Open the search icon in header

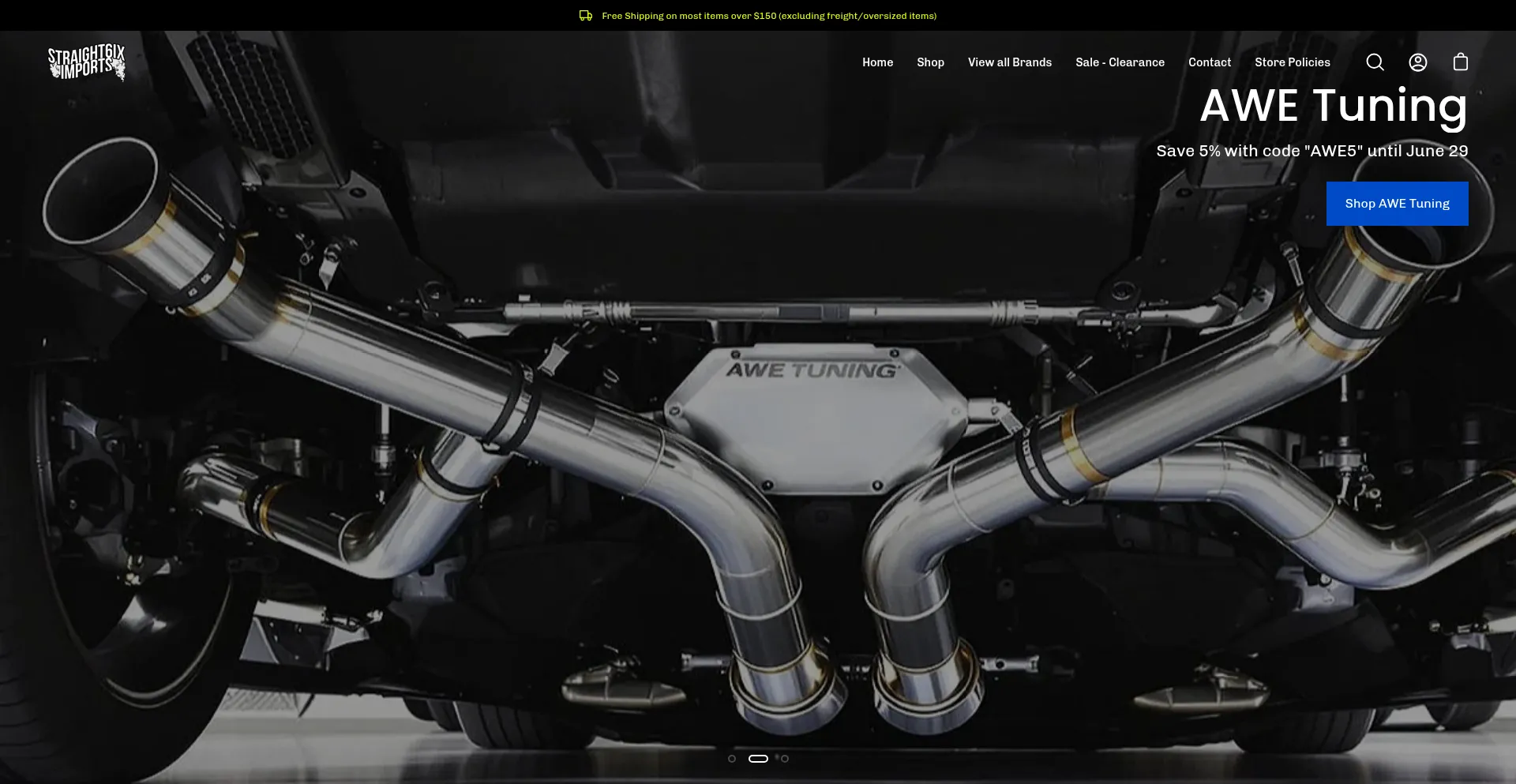tap(1375, 62)
